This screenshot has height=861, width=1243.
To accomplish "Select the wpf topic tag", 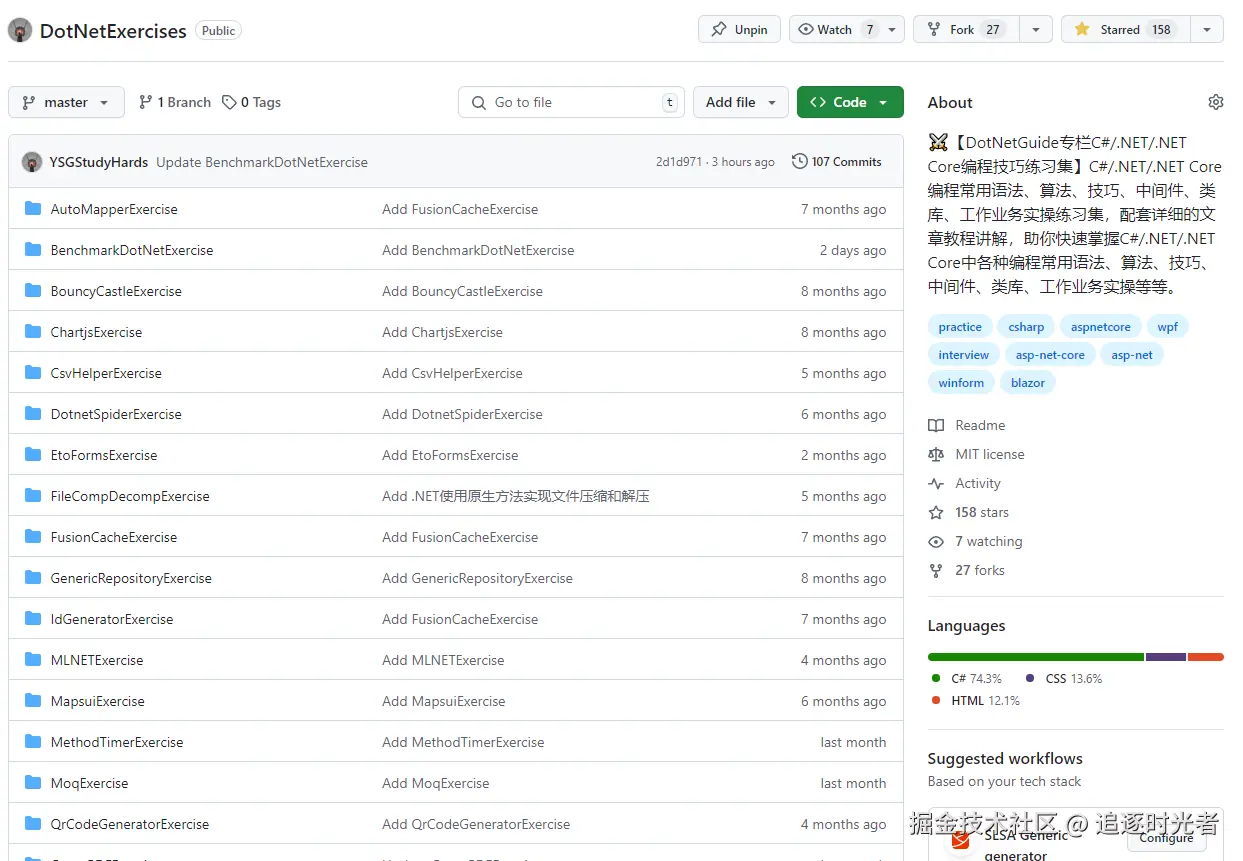I will [1168, 327].
